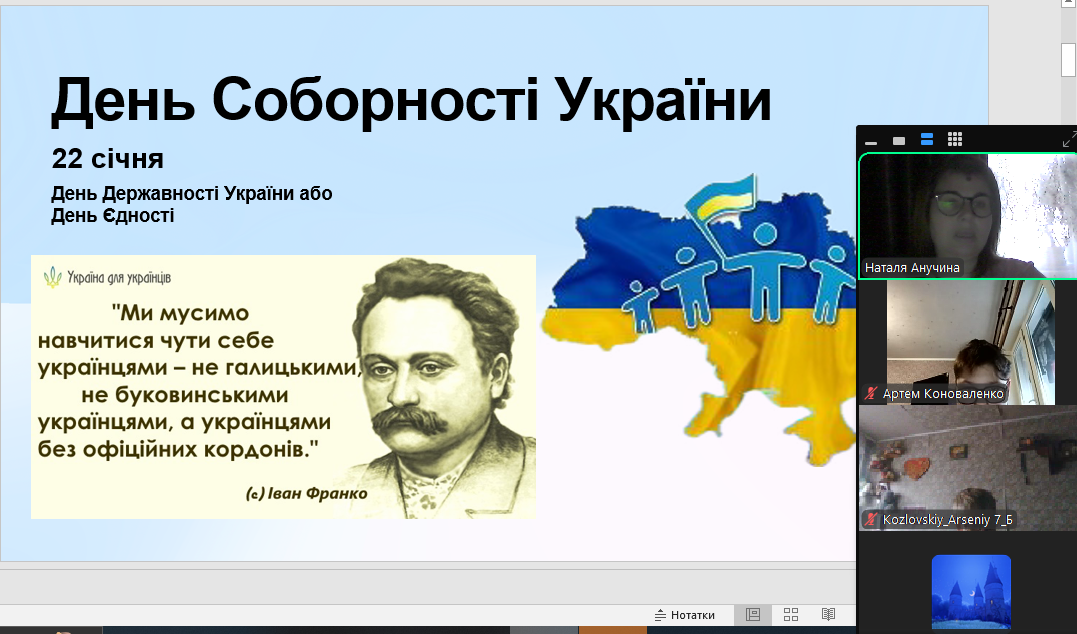
Task: Switch to Reading view
Action: 828,615
